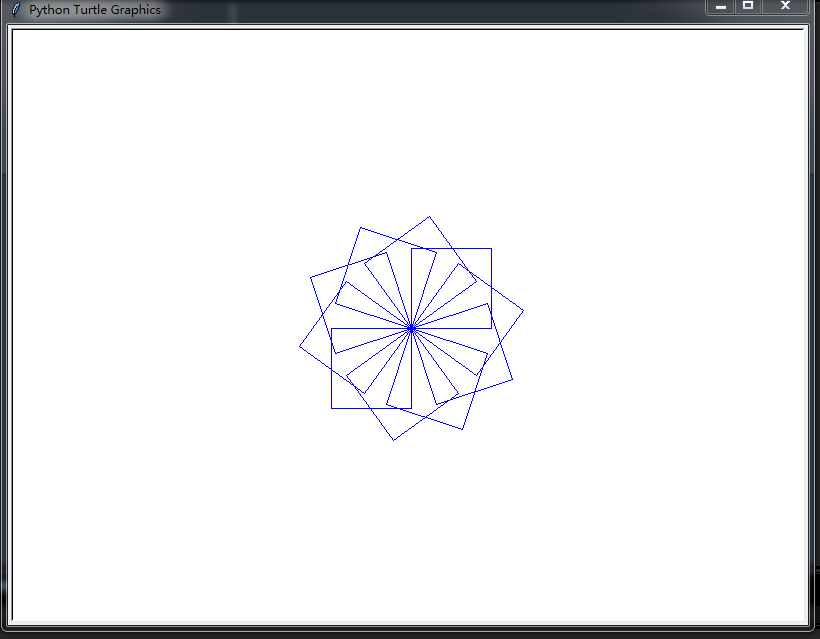Click the "Python Turtle Graphics" title text
820x639 pixels.
coord(95,10)
